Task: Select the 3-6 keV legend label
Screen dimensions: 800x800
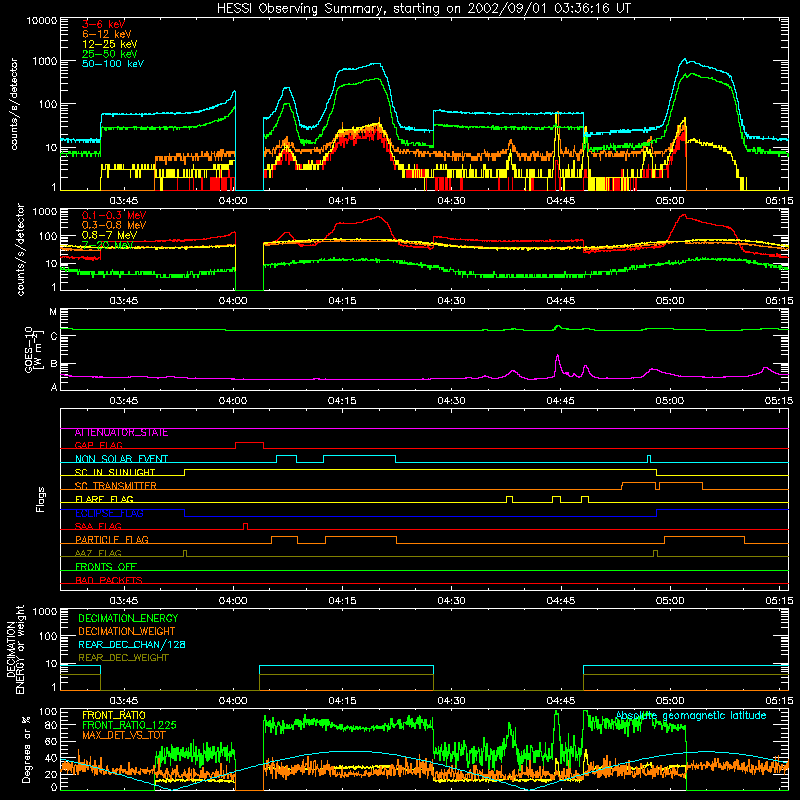Action: 103,24
